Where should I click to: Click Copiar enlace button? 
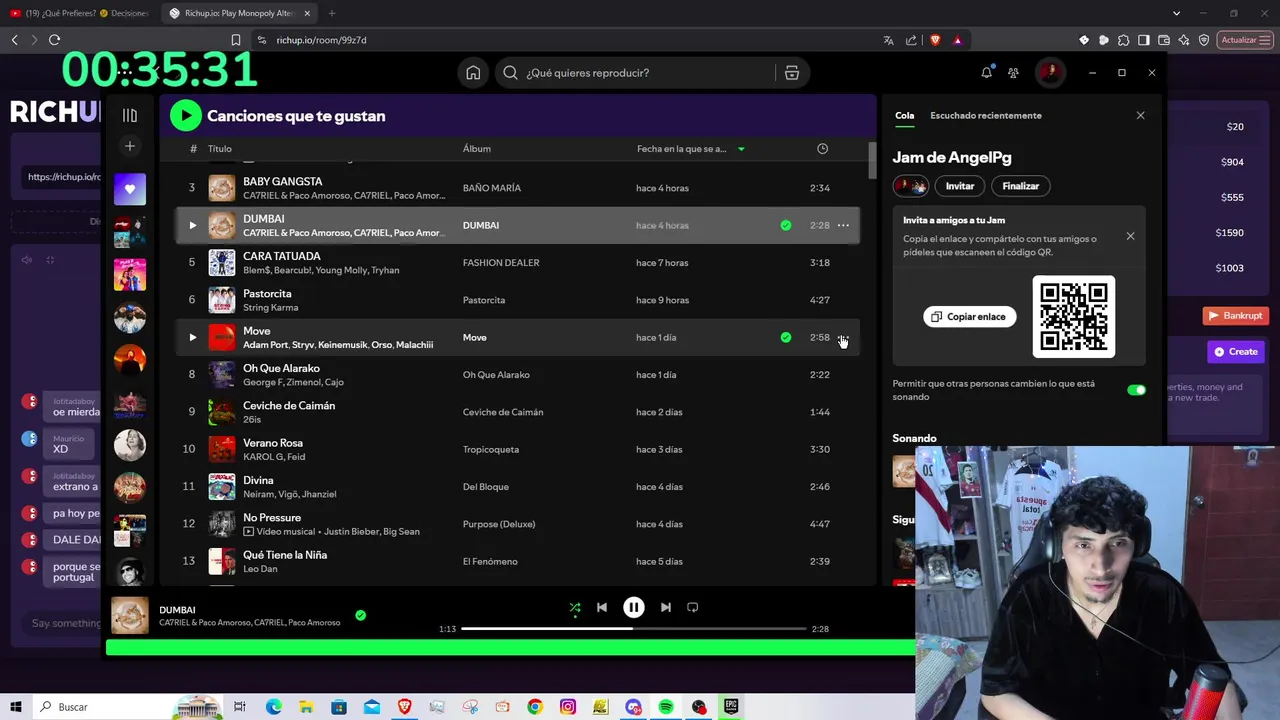969,316
